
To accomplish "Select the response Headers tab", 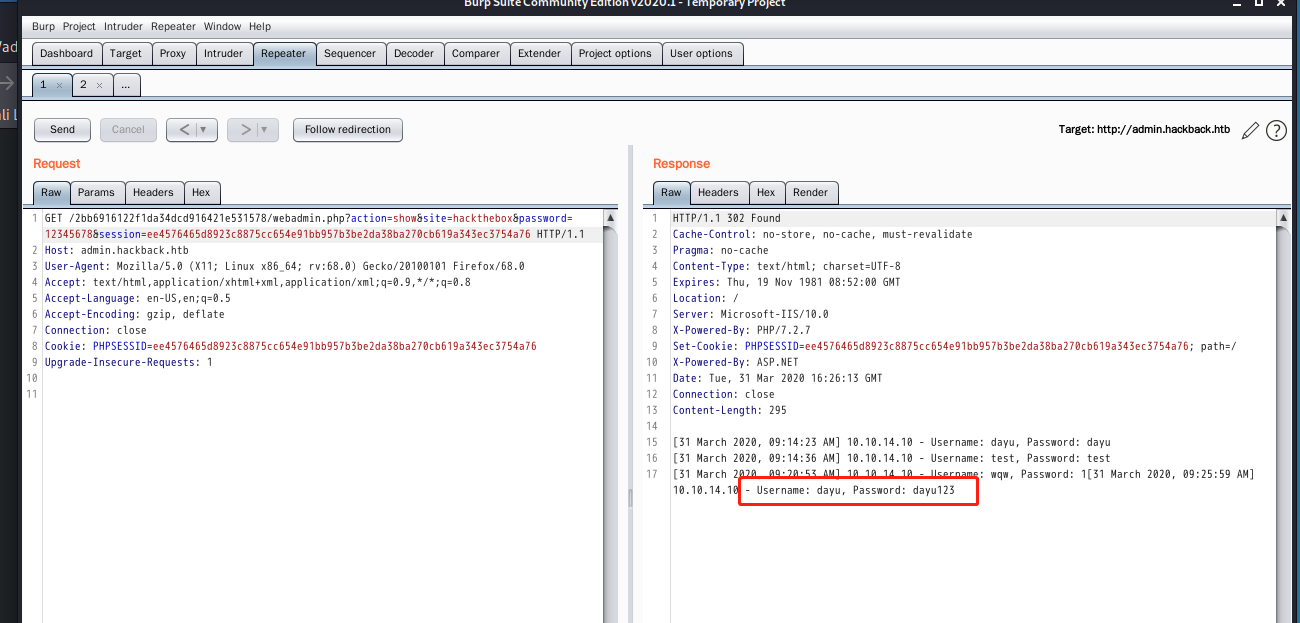I will 718,192.
